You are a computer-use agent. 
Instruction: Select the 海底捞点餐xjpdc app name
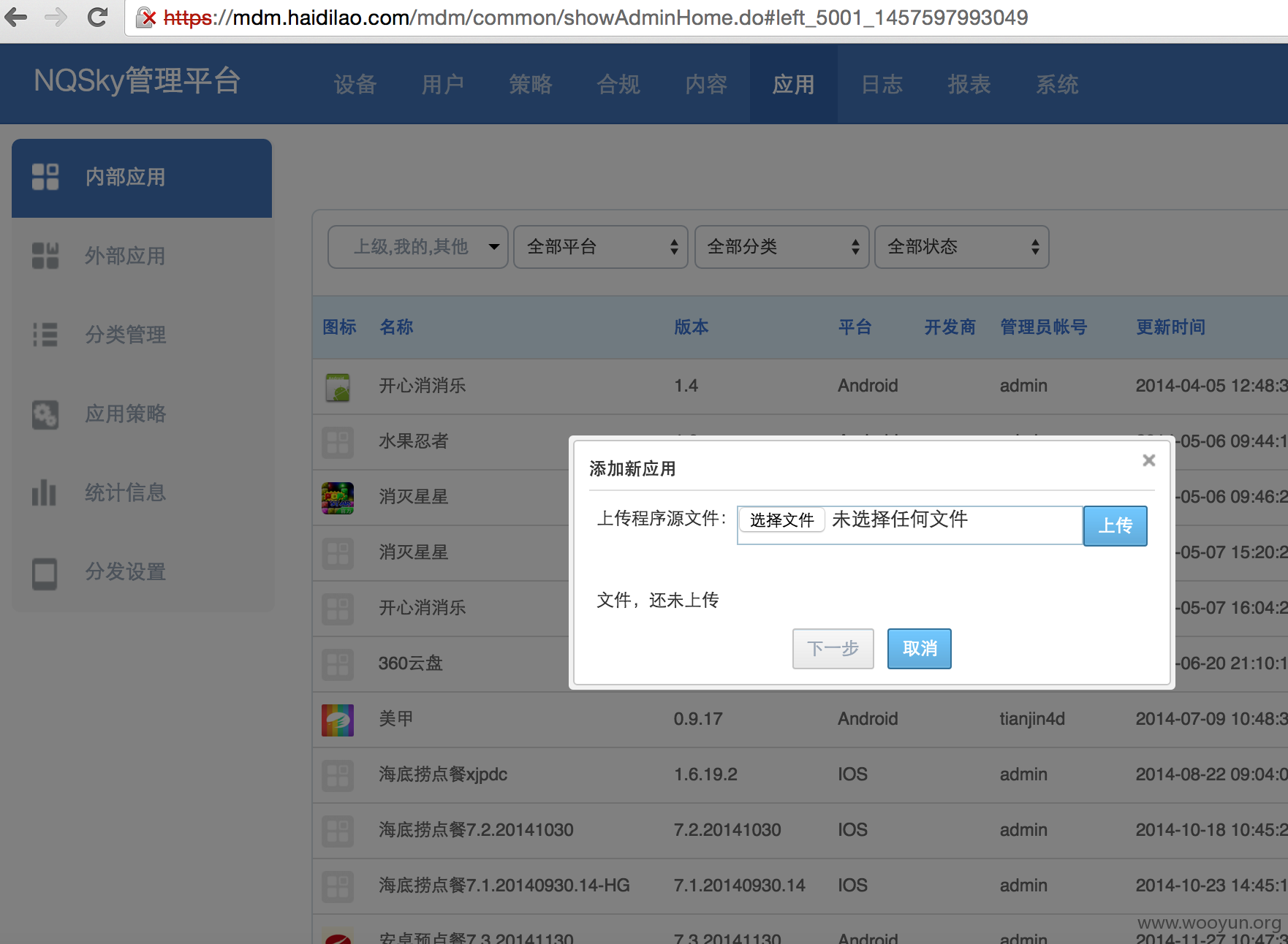coord(443,774)
